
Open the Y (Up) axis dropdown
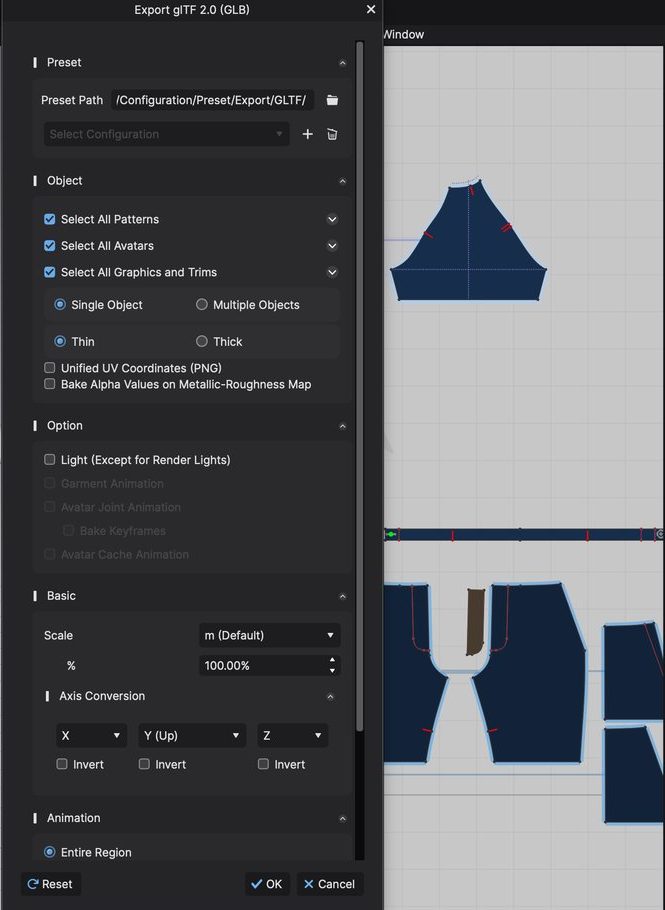tap(192, 735)
